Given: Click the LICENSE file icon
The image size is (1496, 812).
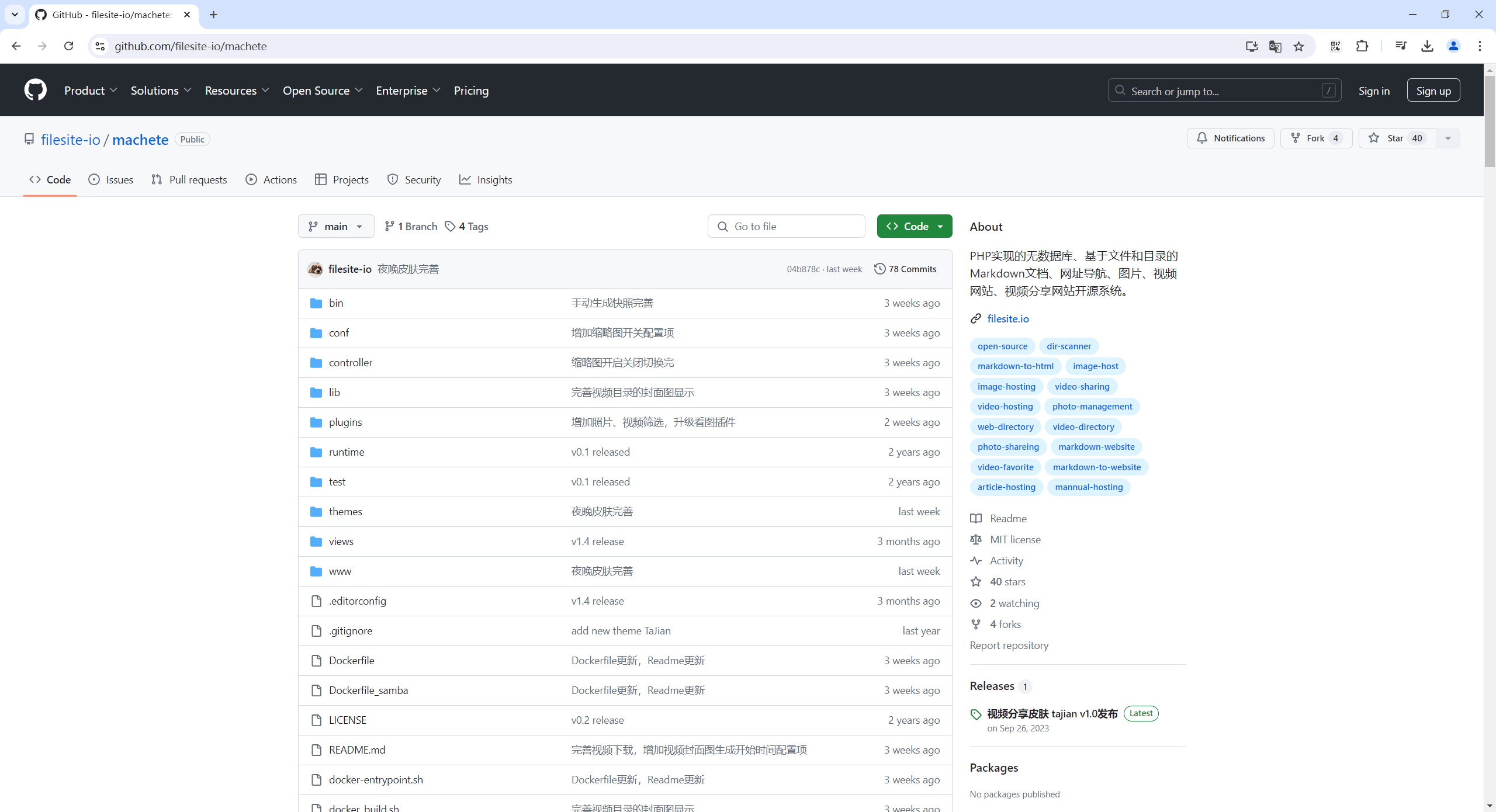Looking at the screenshot, I should click(x=316, y=720).
